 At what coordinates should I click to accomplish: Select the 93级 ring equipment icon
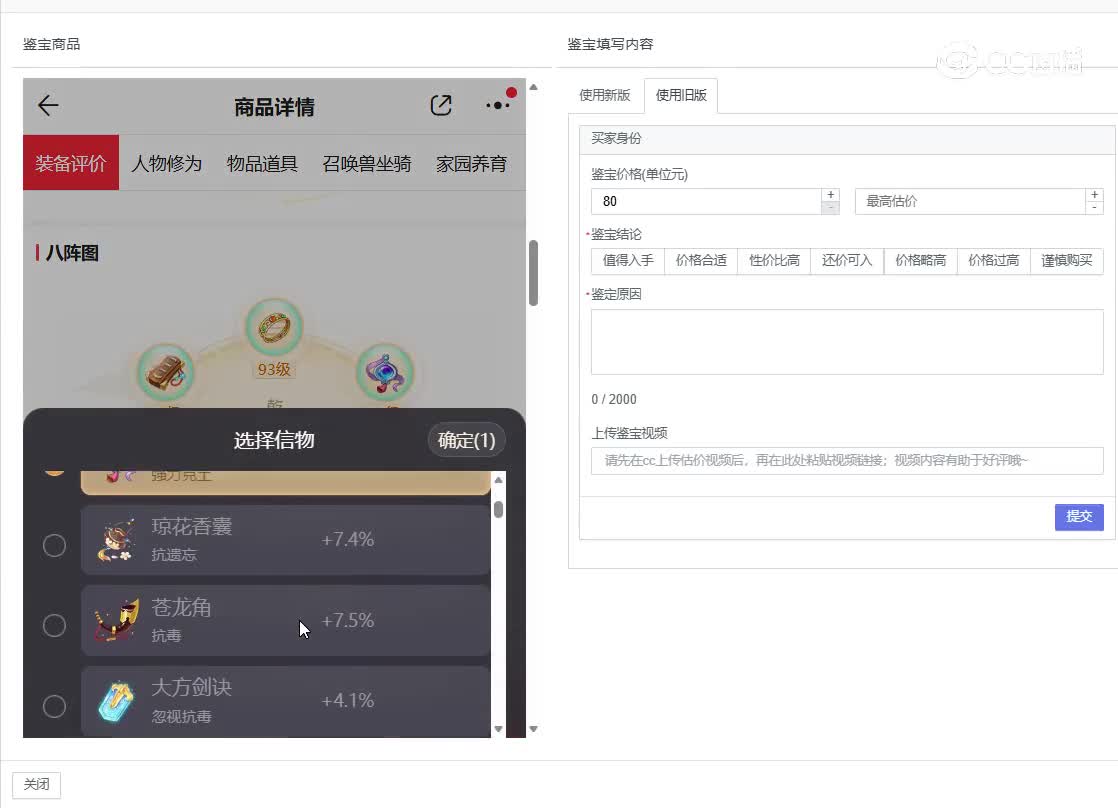pyautogui.click(x=275, y=327)
